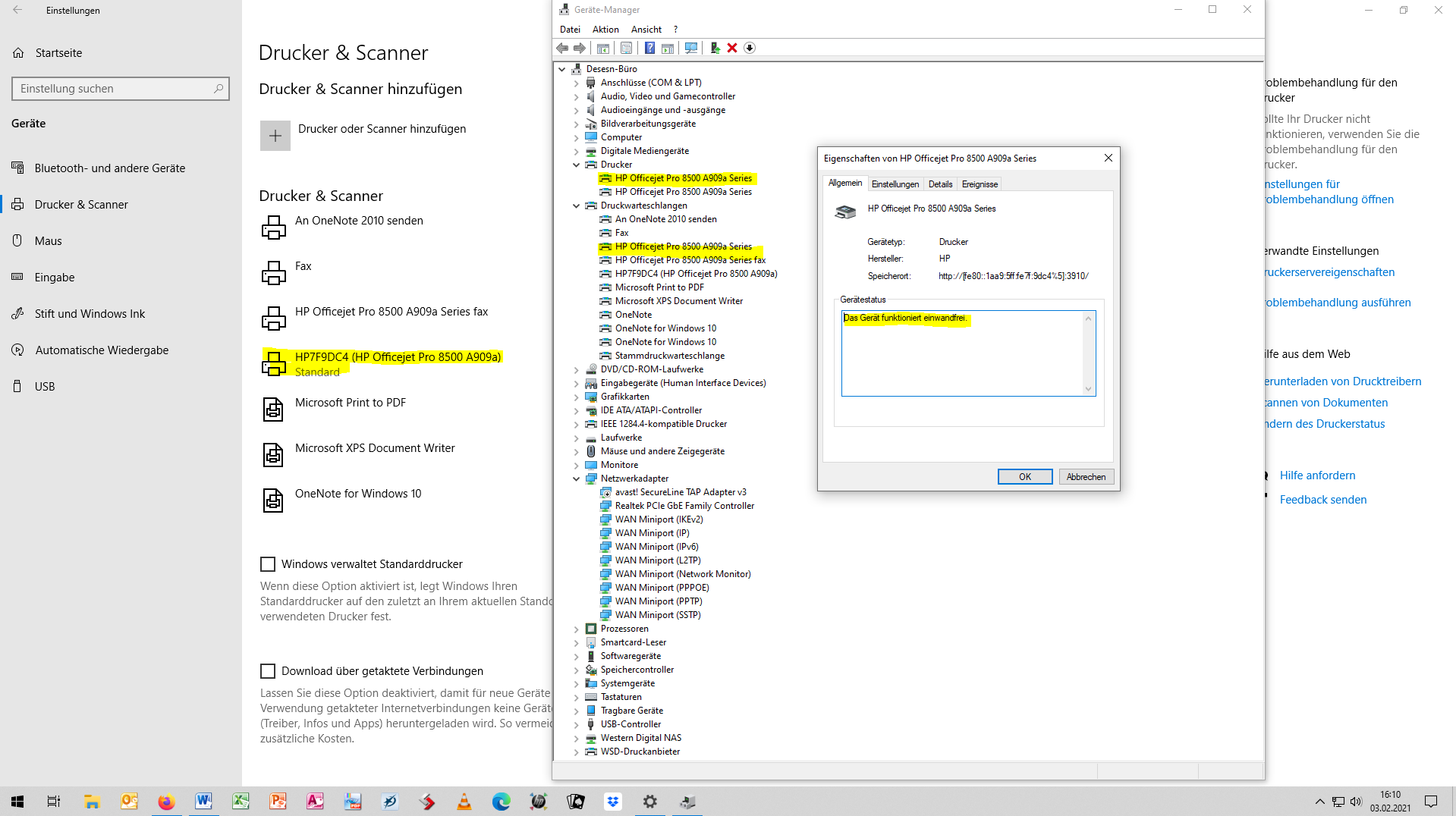Expand the Prozessoren node
Viewport: 1456px width, 816px height.
pyautogui.click(x=576, y=629)
